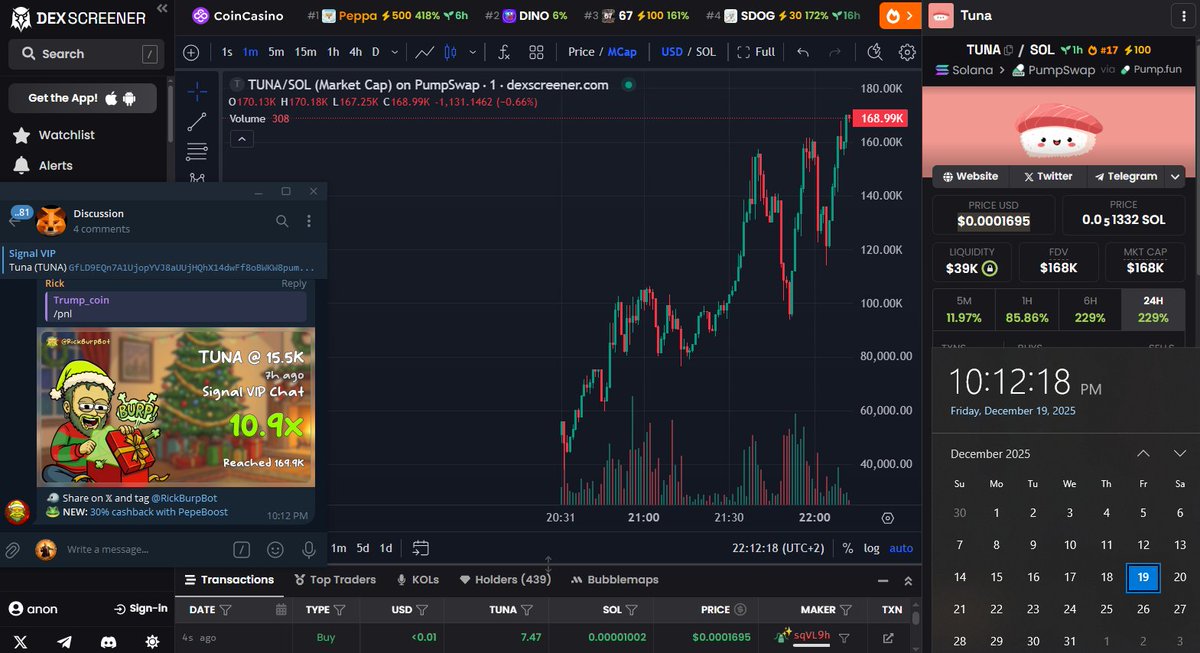Switch to Holders (439) tab
The image size is (1200, 653).
pyautogui.click(x=505, y=580)
